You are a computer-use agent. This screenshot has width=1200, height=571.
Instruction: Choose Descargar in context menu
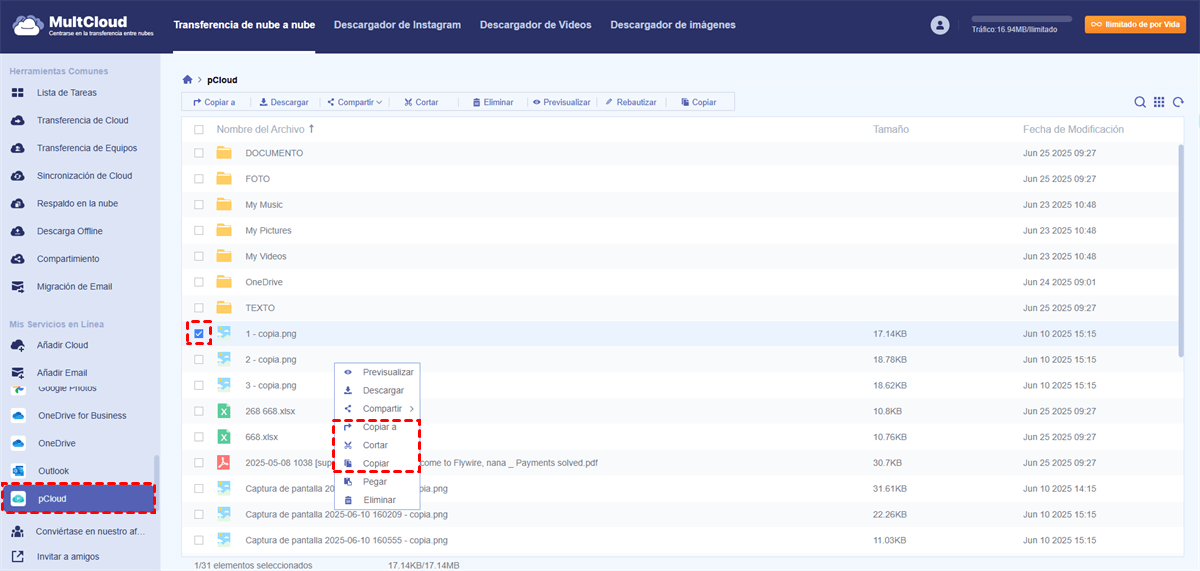point(377,390)
